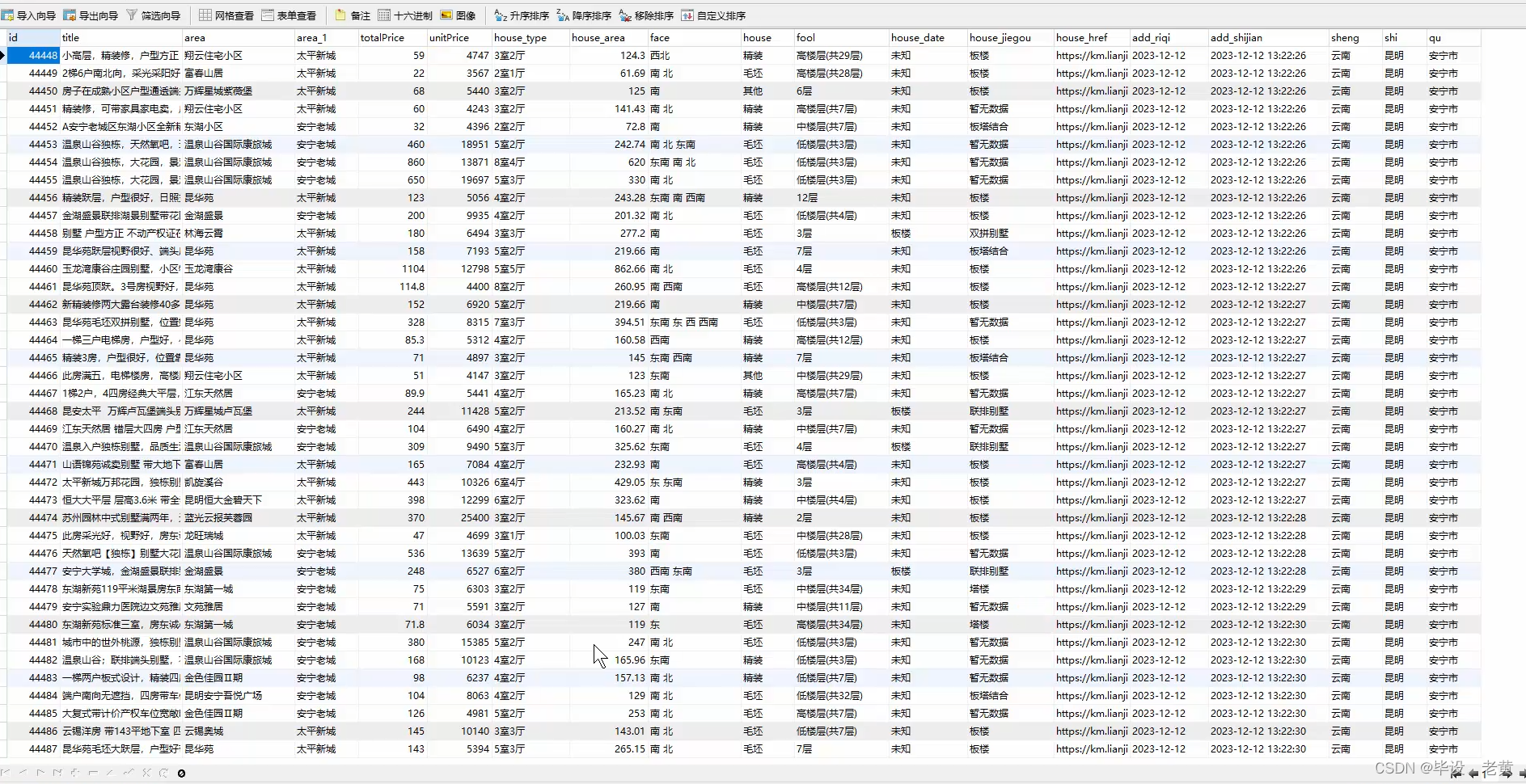Go to last record in bottom navigator
The width and height of the screenshot is (1526, 784).
tap(57, 773)
